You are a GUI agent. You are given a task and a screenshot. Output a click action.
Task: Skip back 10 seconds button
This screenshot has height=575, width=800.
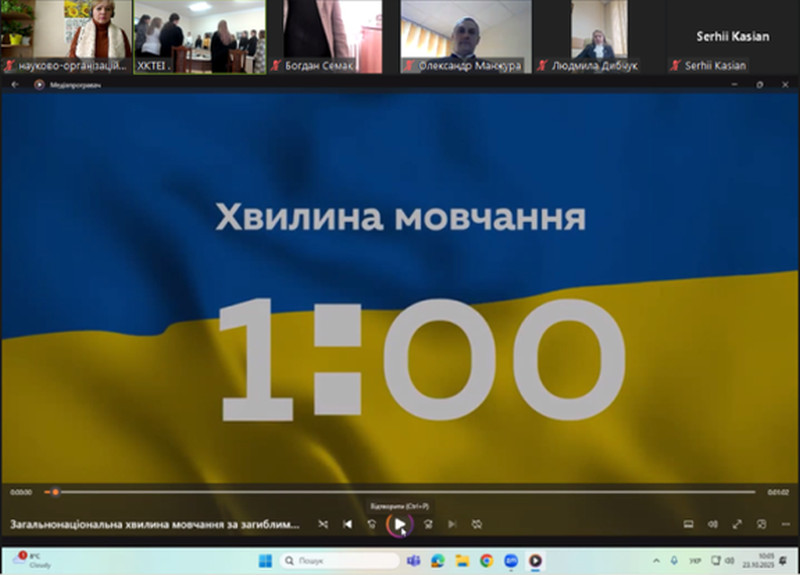point(372,524)
